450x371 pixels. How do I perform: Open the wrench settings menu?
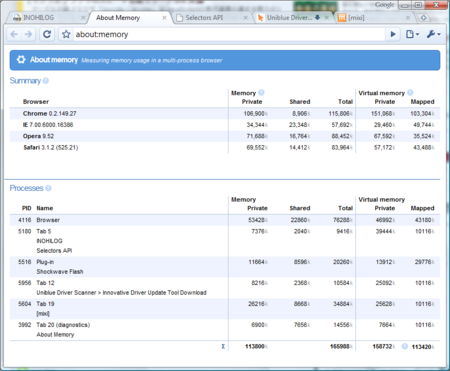click(x=433, y=34)
